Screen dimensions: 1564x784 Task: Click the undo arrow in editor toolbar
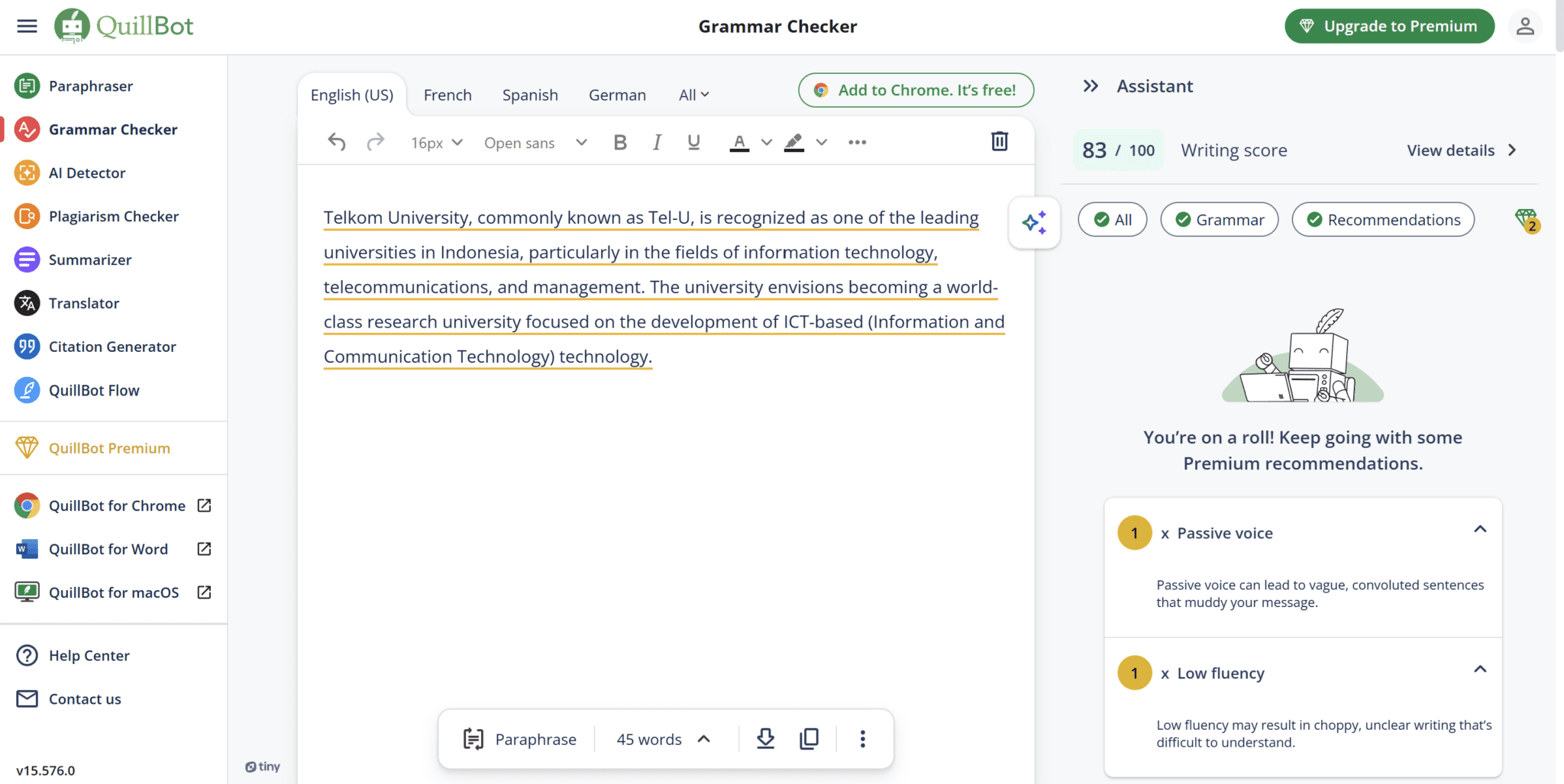pyautogui.click(x=337, y=142)
